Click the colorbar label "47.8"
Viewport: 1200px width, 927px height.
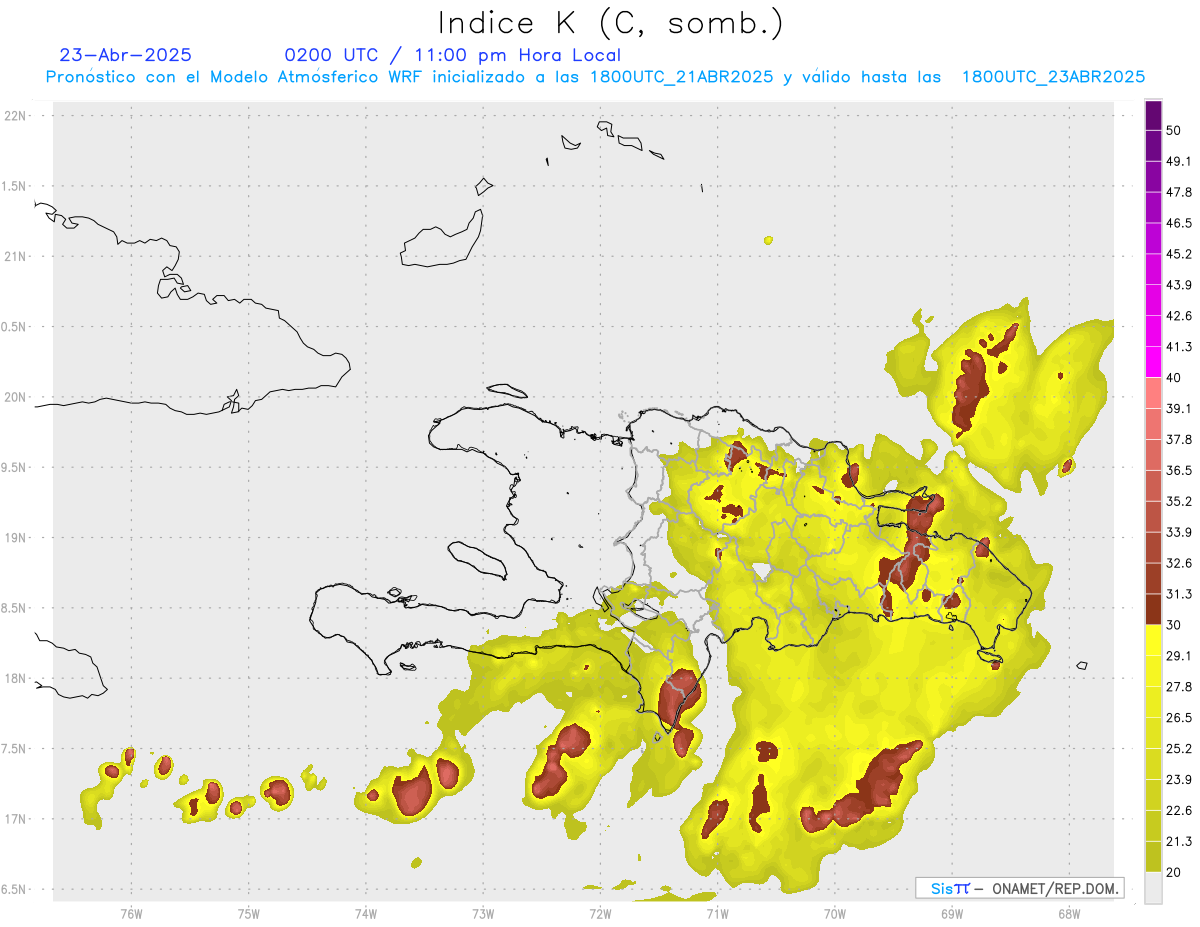[1179, 192]
